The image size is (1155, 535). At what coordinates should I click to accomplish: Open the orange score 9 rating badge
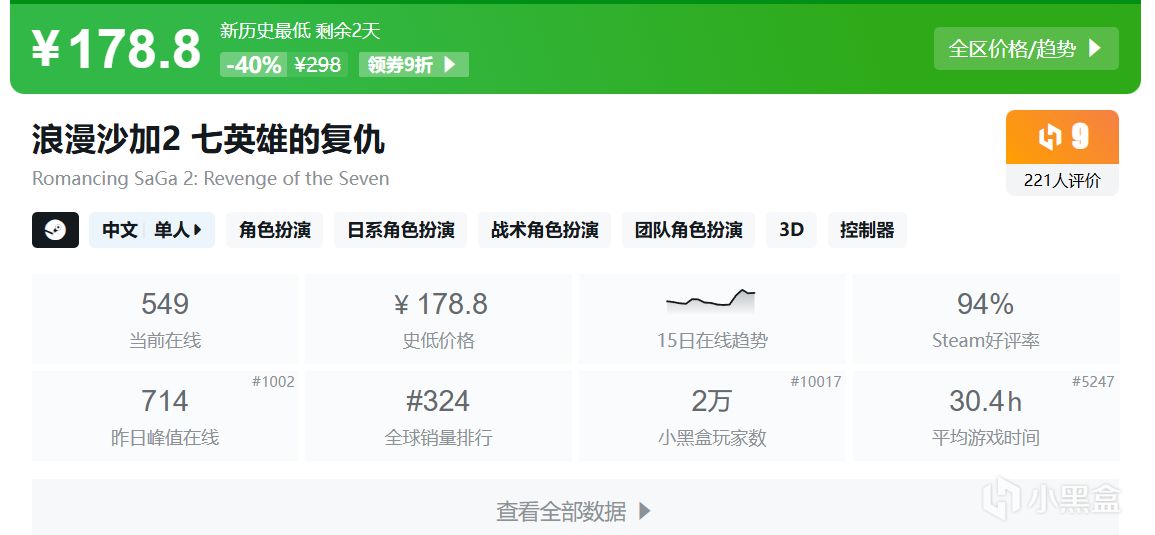pyautogui.click(x=1062, y=137)
